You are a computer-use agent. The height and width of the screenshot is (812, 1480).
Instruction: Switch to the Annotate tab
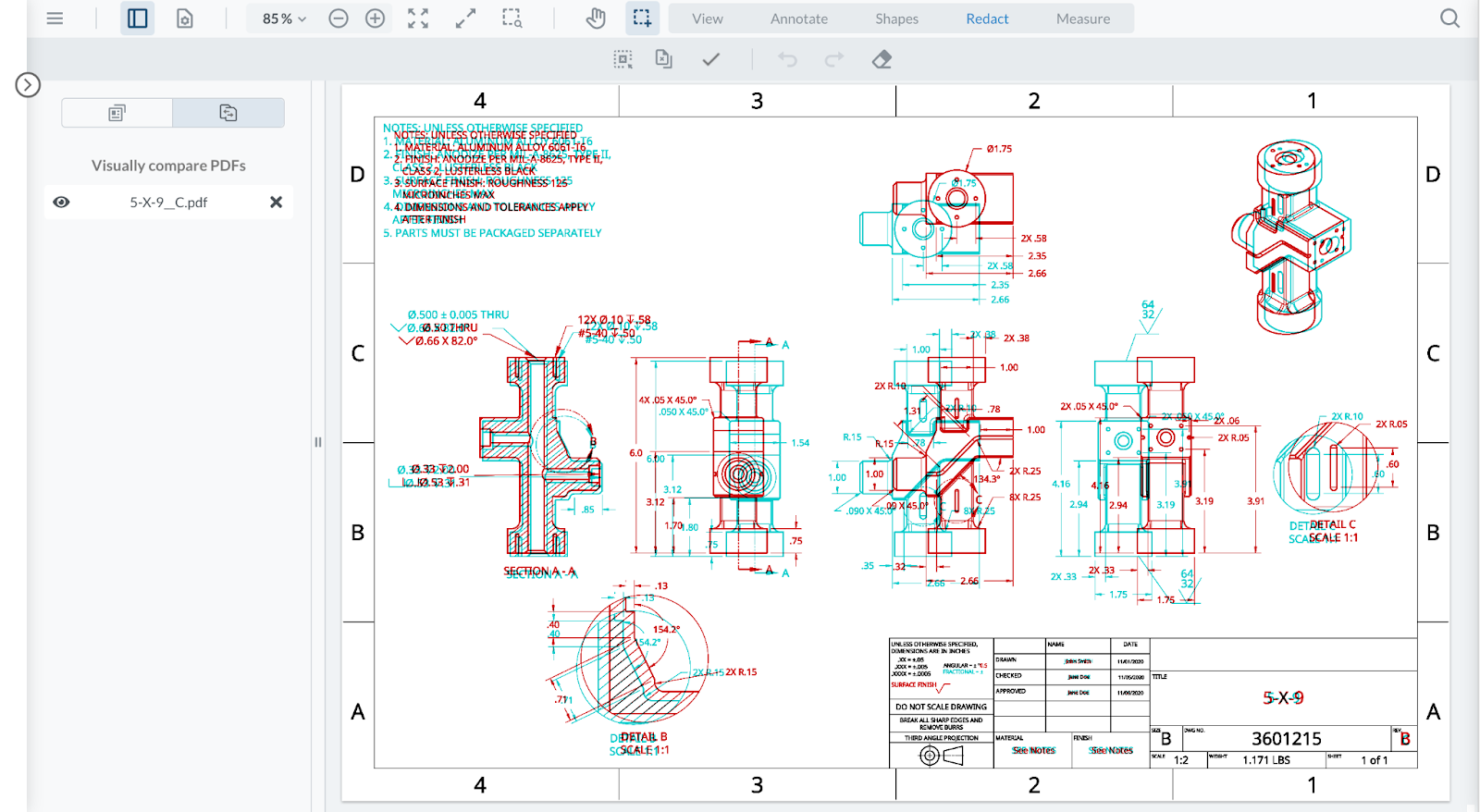(798, 18)
